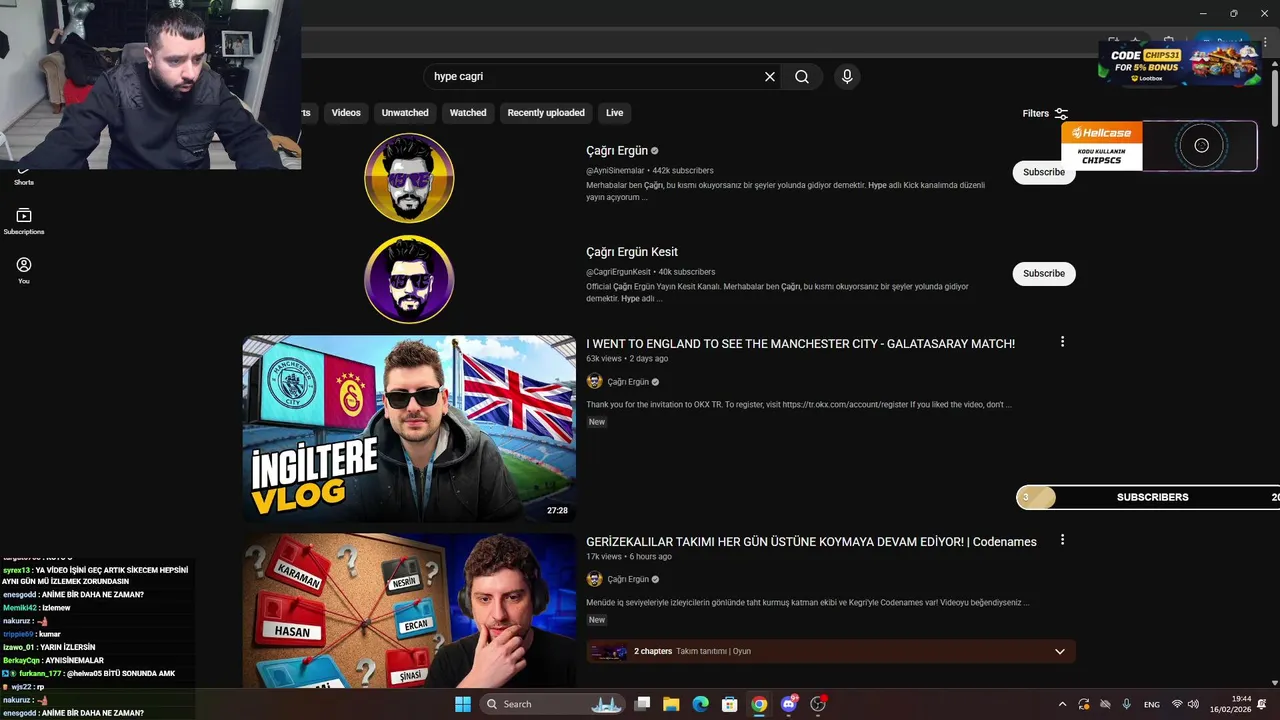The height and width of the screenshot is (720, 1280).
Task: Subscribe to Çağrı Ergün channel
Action: [x=1044, y=172]
